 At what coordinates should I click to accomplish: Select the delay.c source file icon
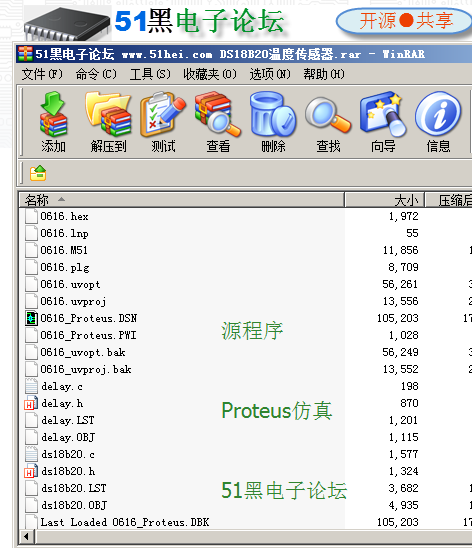[x=31, y=387]
